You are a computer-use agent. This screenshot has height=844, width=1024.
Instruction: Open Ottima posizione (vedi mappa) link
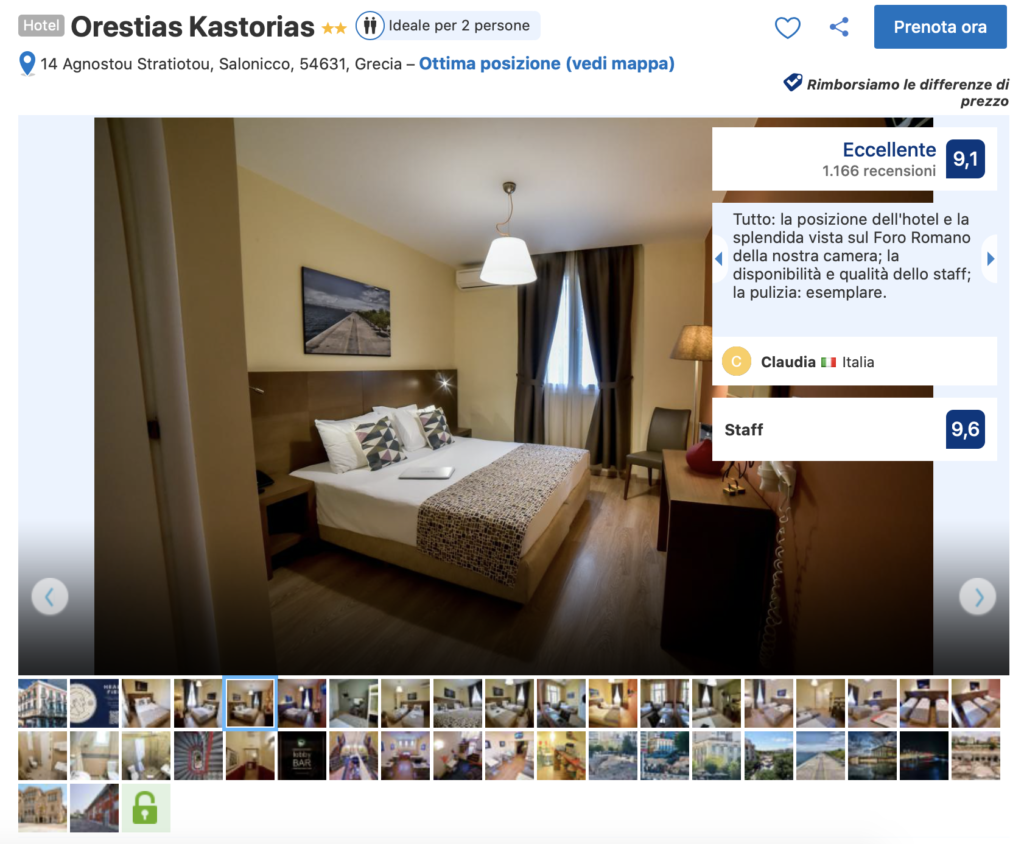547,63
